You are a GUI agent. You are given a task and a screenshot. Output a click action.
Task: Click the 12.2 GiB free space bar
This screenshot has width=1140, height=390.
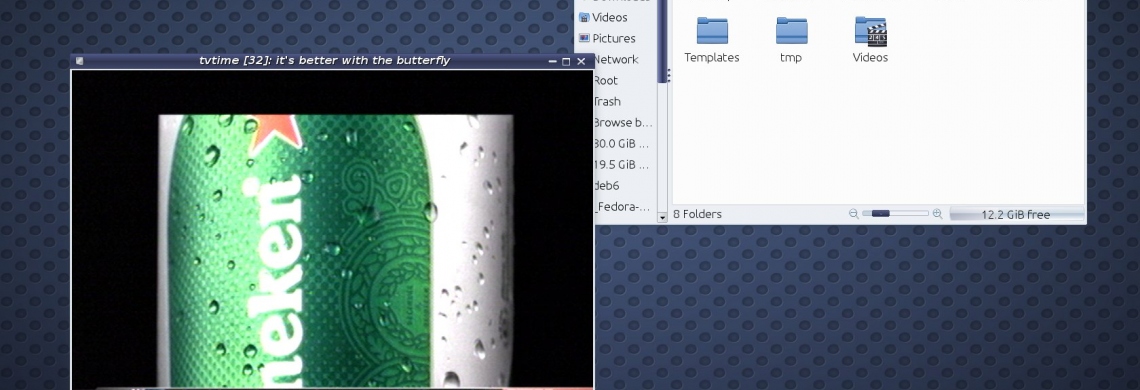click(1016, 215)
